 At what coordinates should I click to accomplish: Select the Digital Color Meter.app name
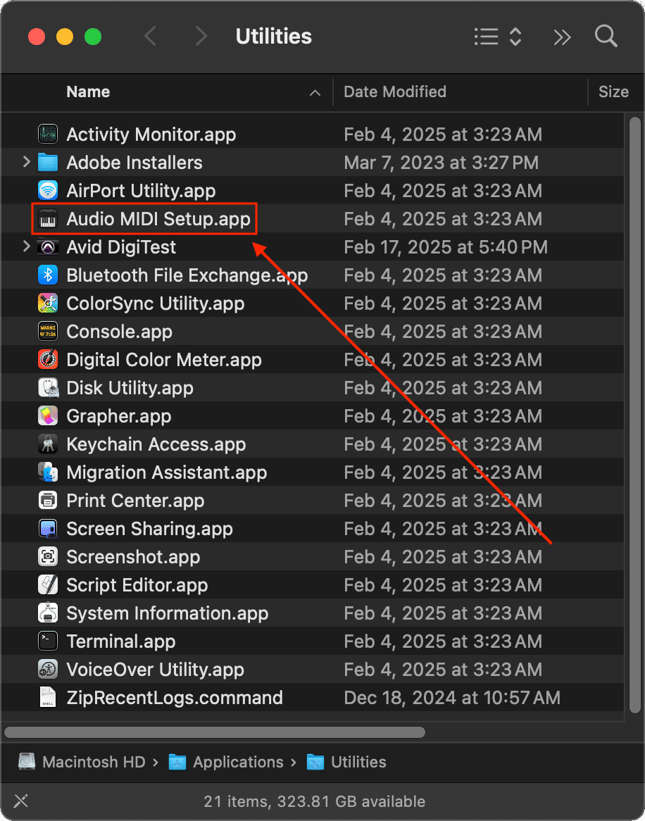click(x=164, y=360)
